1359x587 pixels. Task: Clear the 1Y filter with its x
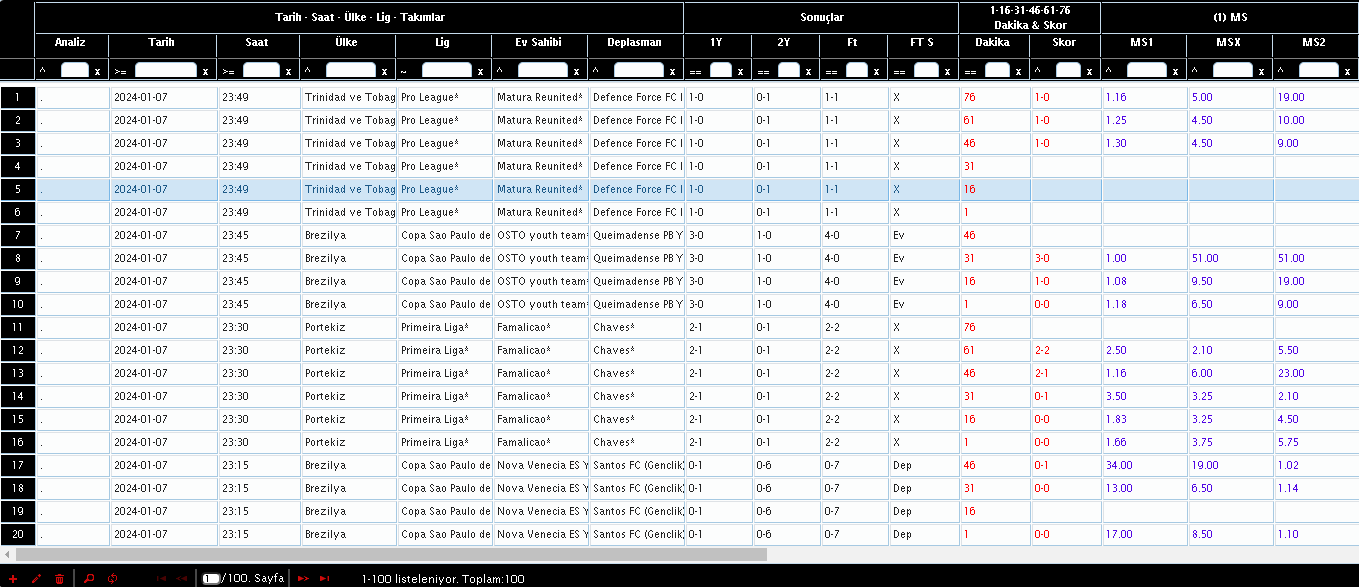740,71
